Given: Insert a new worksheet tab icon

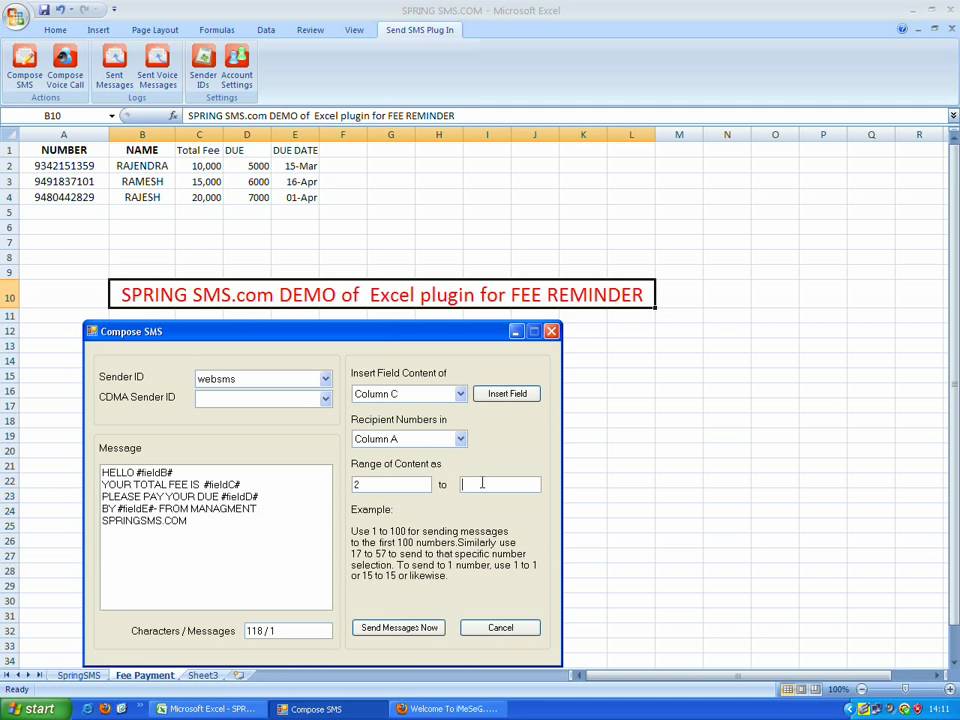Looking at the screenshot, I should (x=238, y=675).
